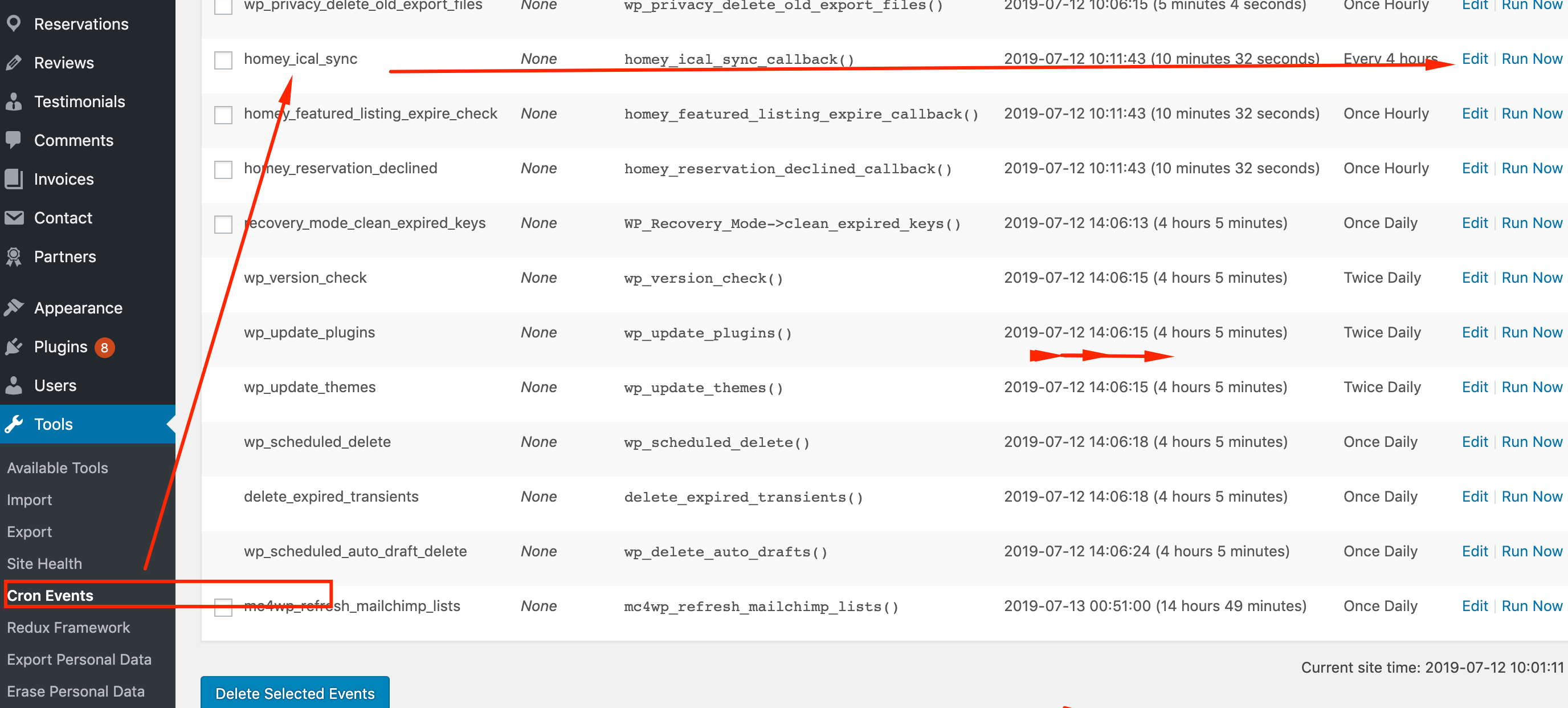The width and height of the screenshot is (1568, 708).
Task: Open Site Health page
Action: click(x=44, y=564)
